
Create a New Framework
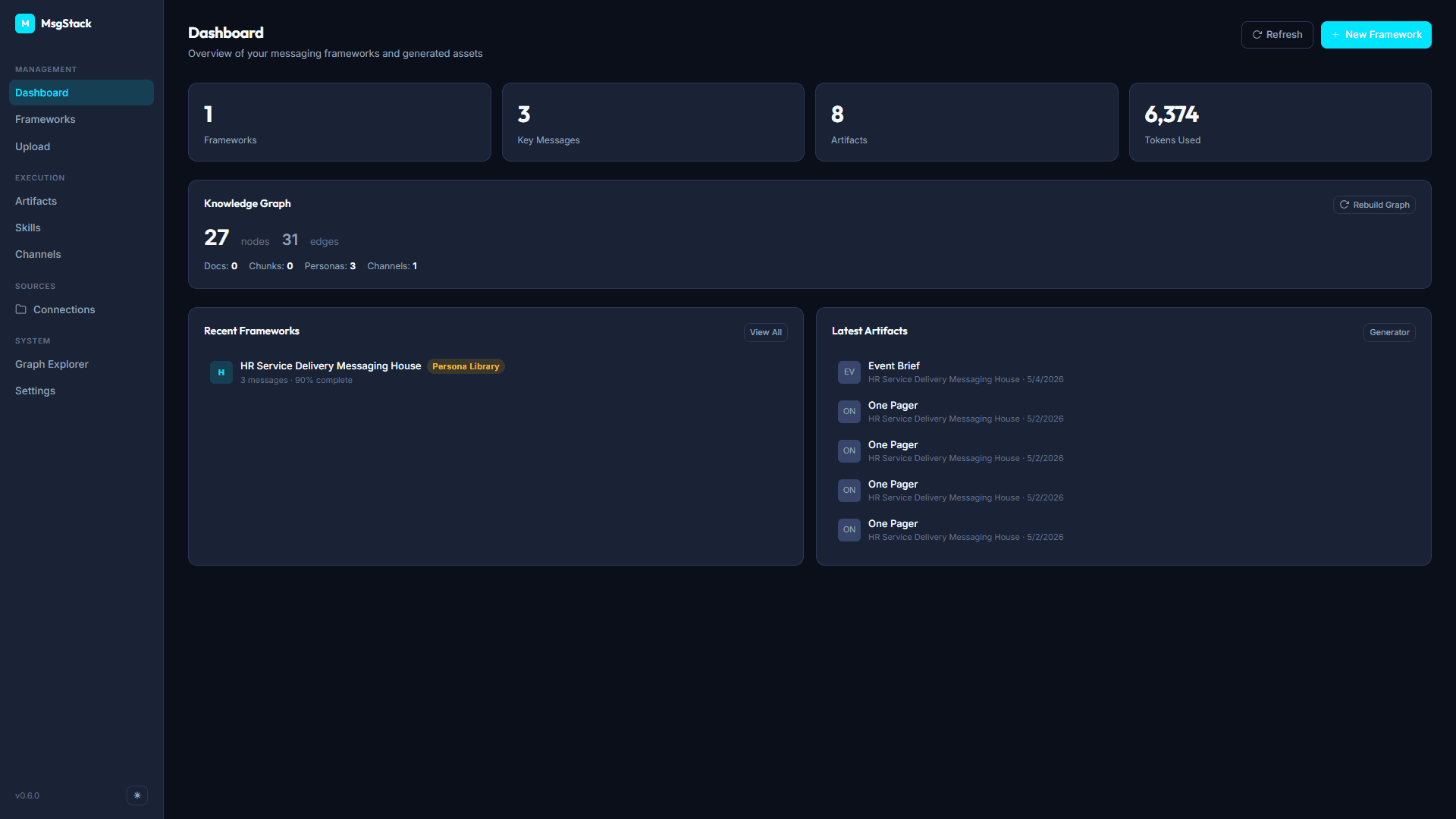click(1376, 35)
